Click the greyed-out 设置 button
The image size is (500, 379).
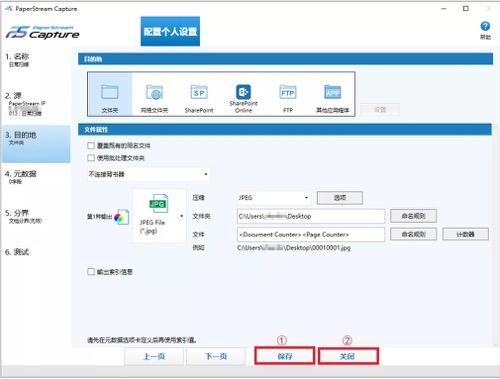coord(380,109)
